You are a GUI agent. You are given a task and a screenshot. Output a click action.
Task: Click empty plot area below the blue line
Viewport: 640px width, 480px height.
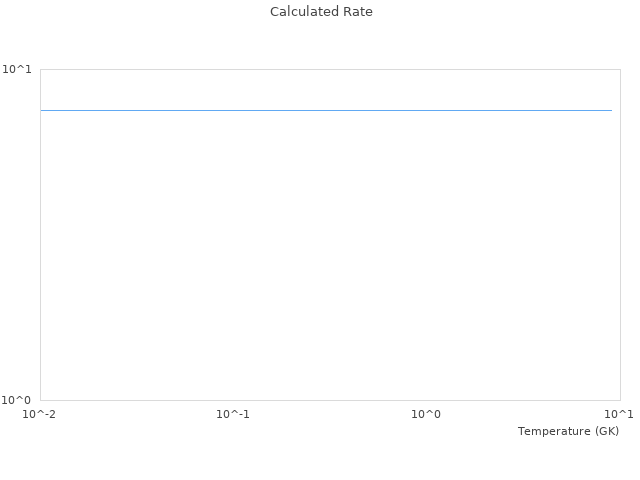[x=326, y=260]
